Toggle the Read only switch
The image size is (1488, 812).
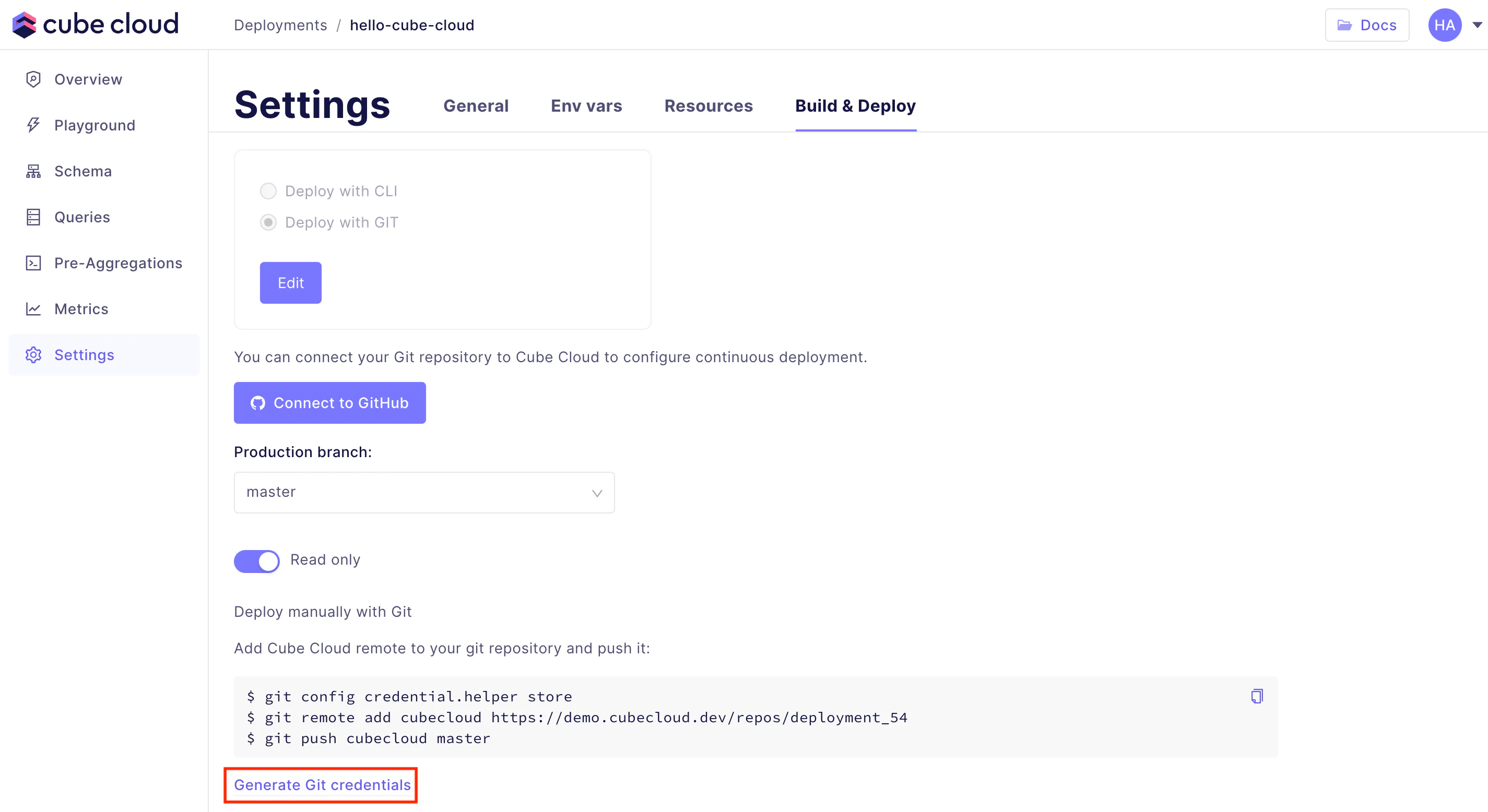click(x=256, y=561)
